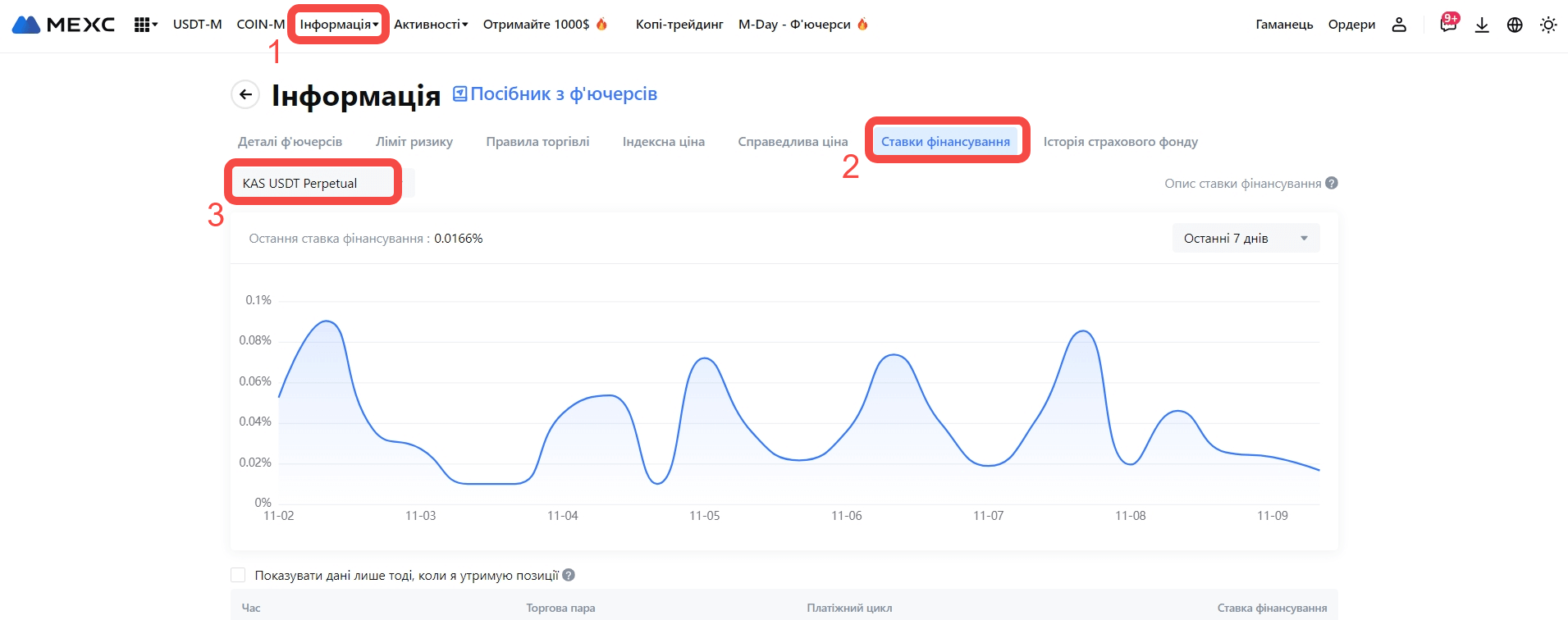Open the messages notification icon
Image resolution: width=1568 pixels, height=620 pixels.
[1448, 25]
